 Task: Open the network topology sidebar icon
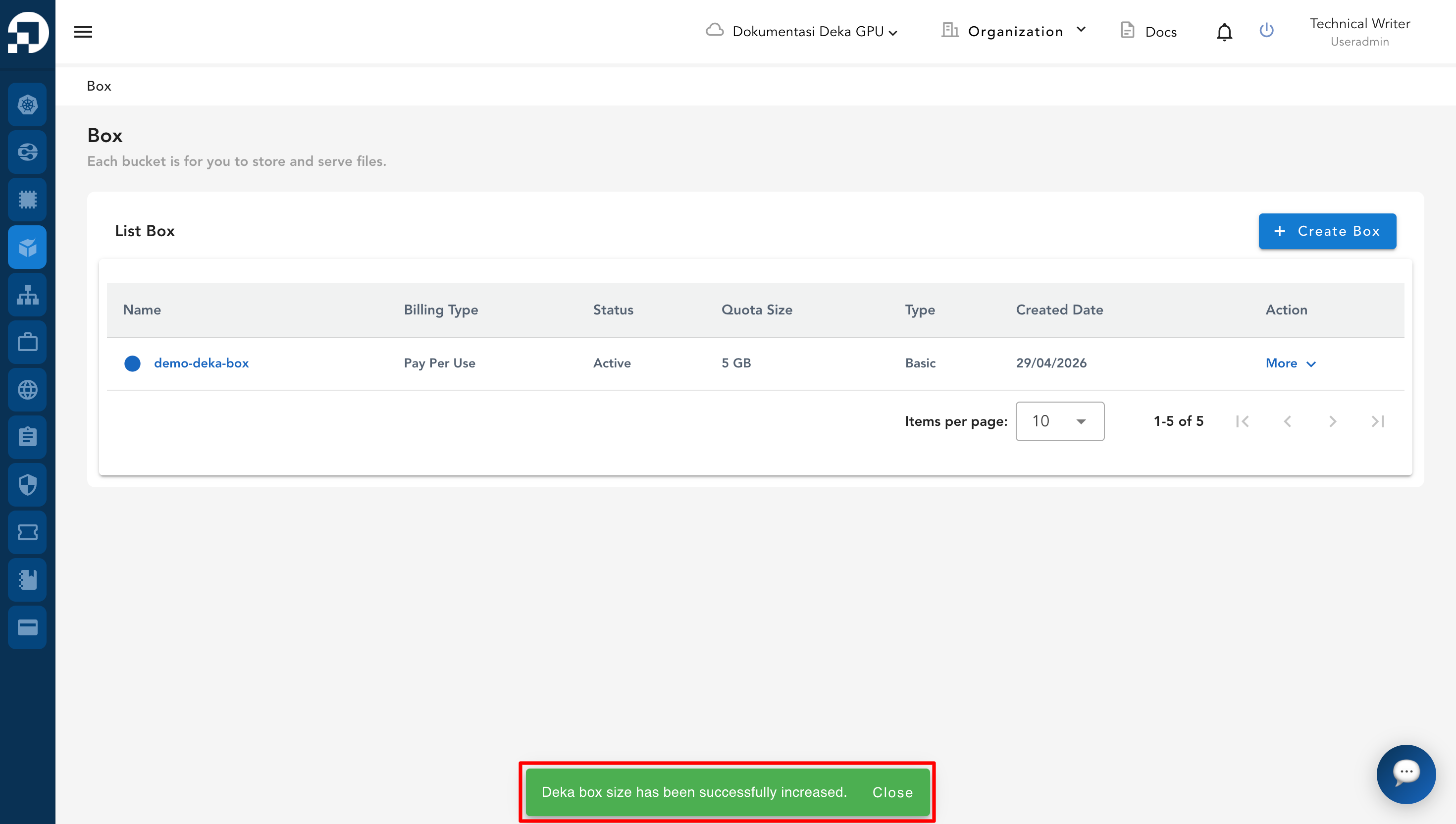pos(27,294)
